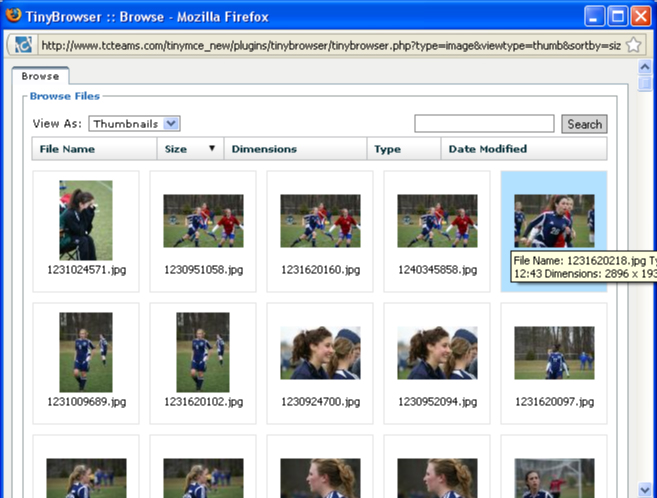The height and width of the screenshot is (498, 657).
Task: Click the file name text 1231620160.jpg
Action: (x=321, y=270)
